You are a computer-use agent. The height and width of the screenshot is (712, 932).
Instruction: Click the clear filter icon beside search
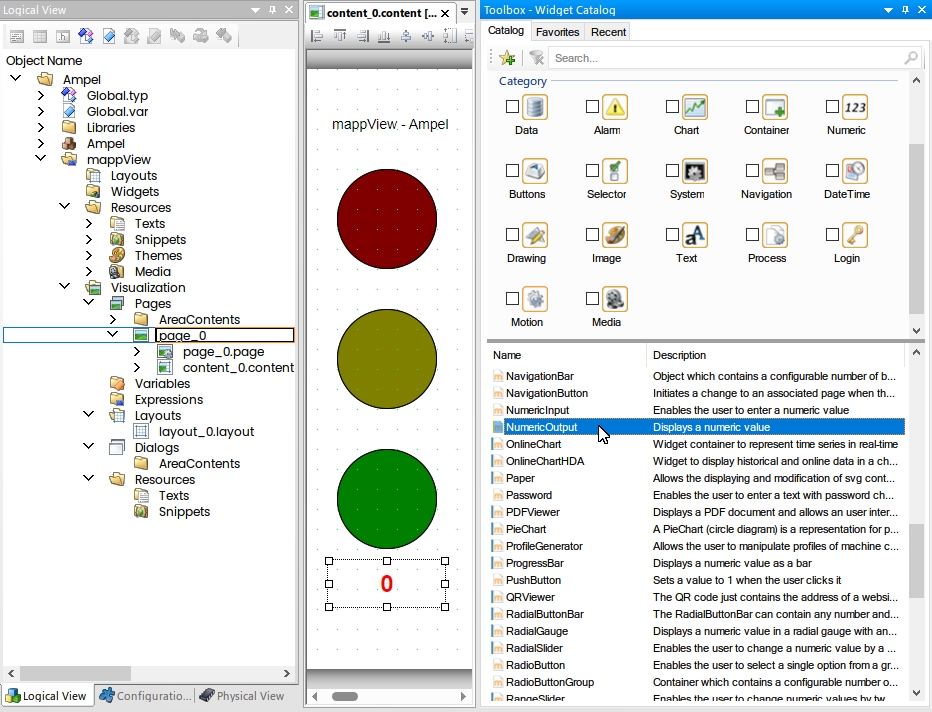click(536, 58)
